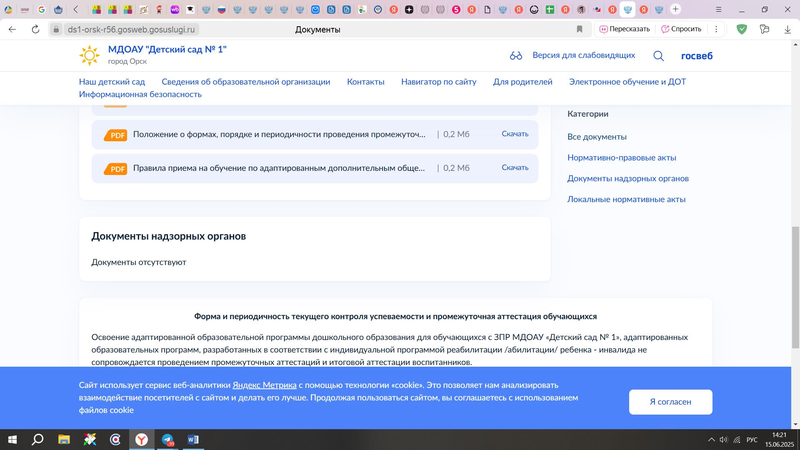
Task: Open the Windows Start menu
Action: click(12, 440)
